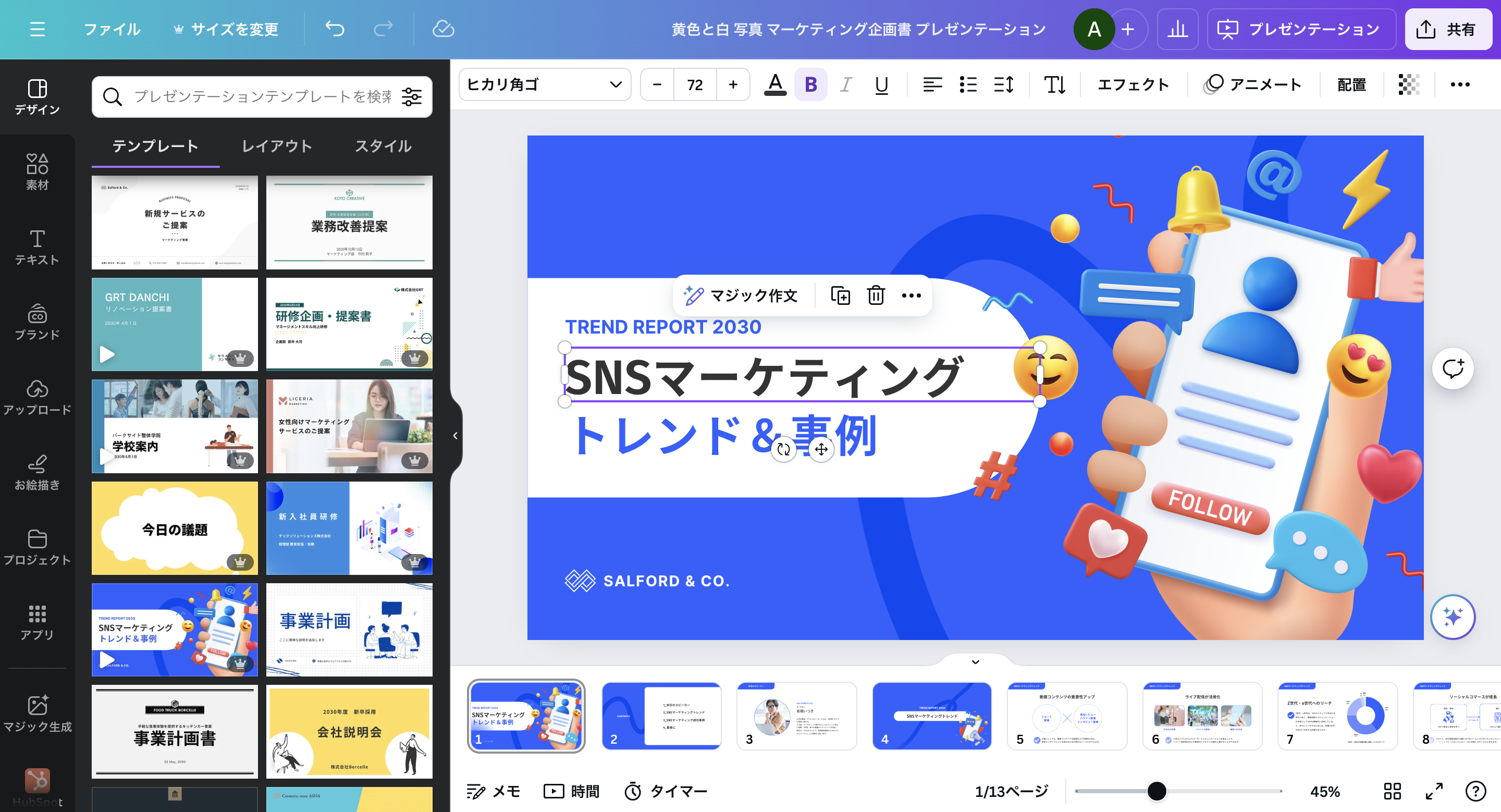Open more toolbar options (three dots)
This screenshot has height=812, width=1501.
point(1460,85)
